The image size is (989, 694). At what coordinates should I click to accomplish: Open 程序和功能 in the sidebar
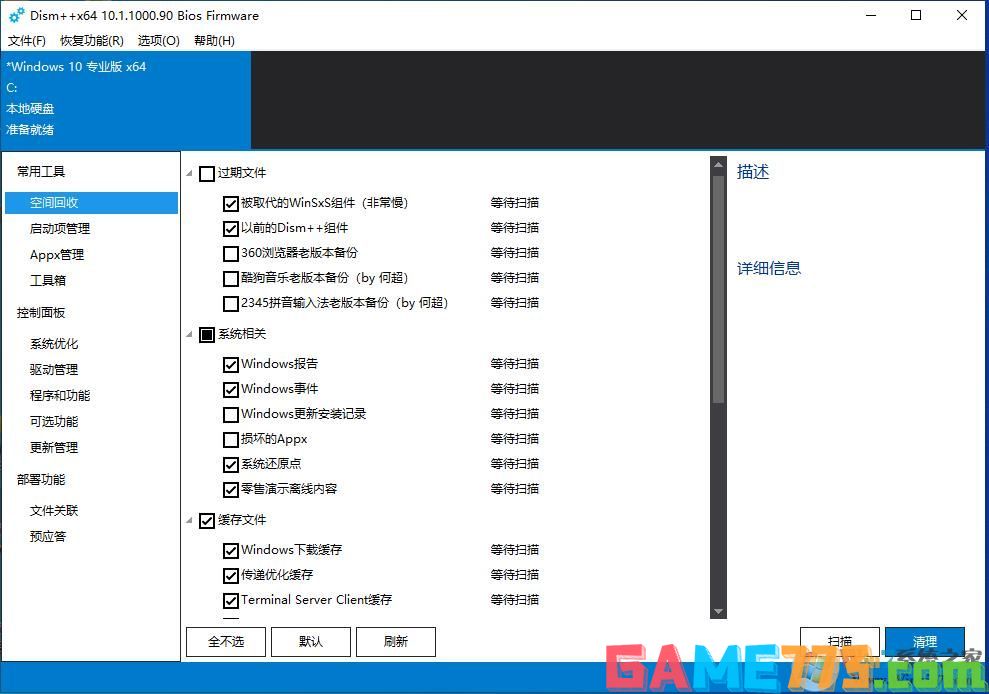coord(60,396)
